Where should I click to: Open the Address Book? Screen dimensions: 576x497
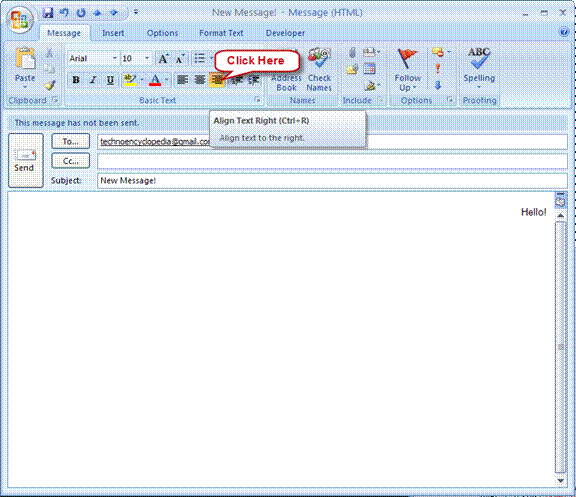[x=286, y=83]
